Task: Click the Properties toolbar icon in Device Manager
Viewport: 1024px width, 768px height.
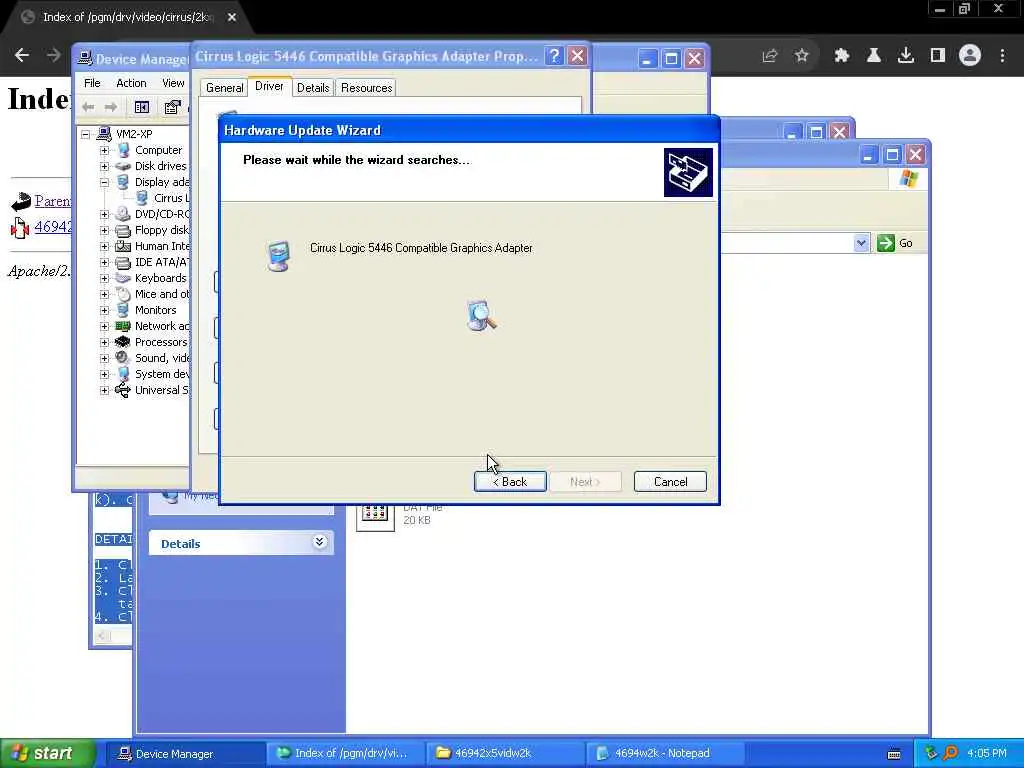Action: pyautogui.click(x=172, y=107)
